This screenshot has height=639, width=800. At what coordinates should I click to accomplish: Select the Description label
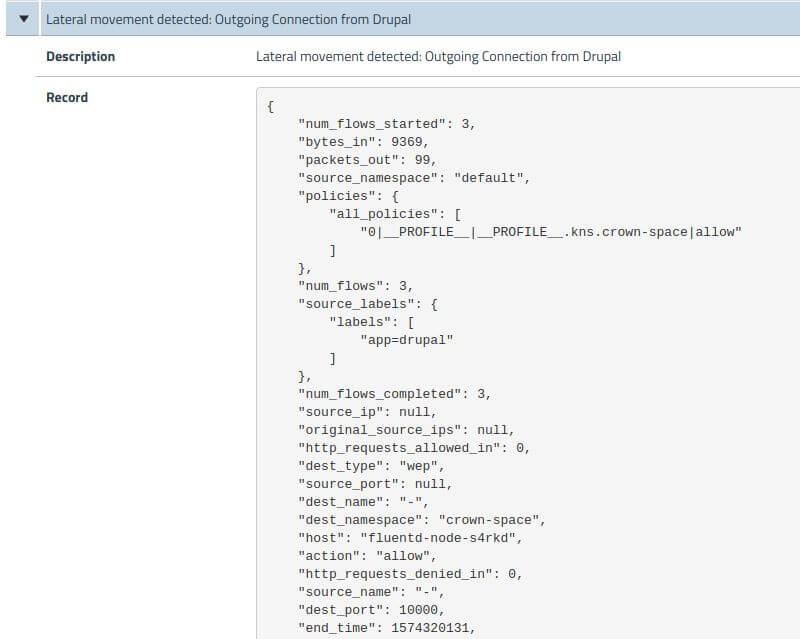[x=81, y=56]
